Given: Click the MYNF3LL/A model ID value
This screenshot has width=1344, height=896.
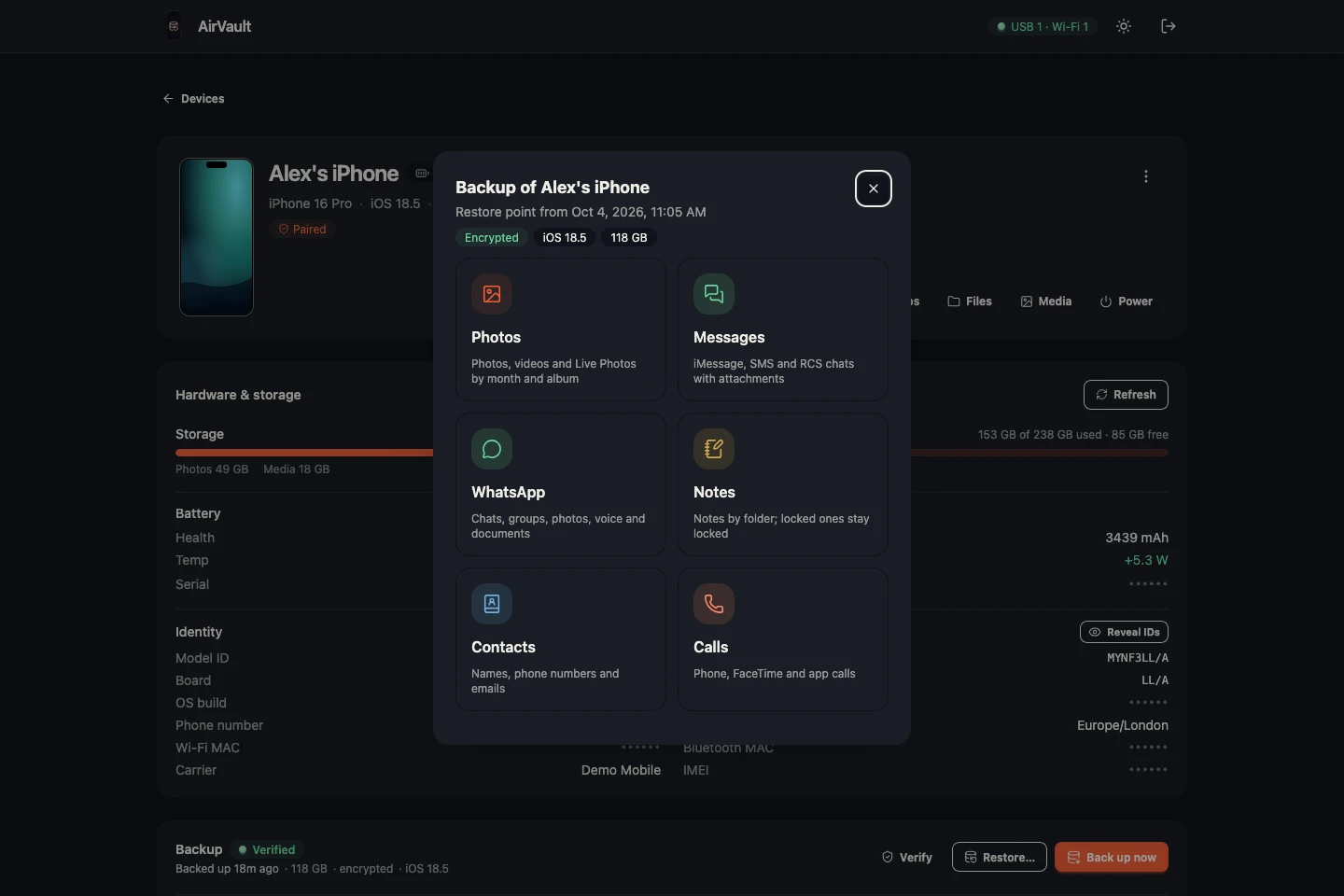Looking at the screenshot, I should (x=1138, y=658).
